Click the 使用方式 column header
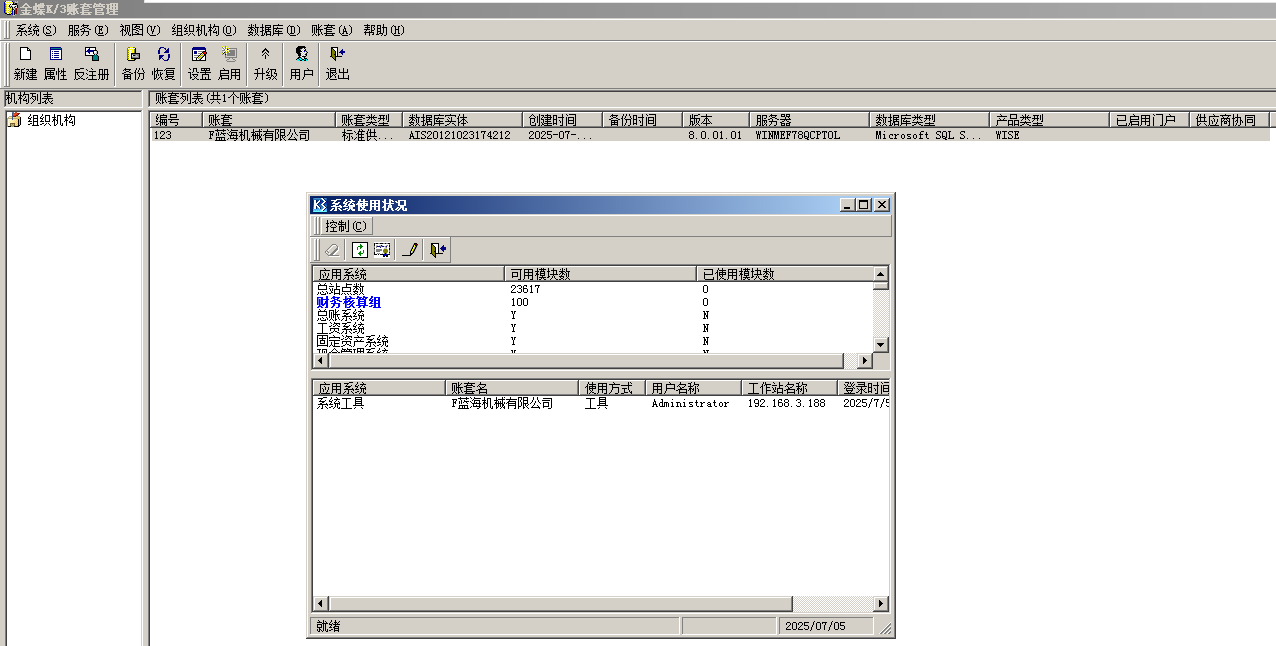 click(612, 388)
